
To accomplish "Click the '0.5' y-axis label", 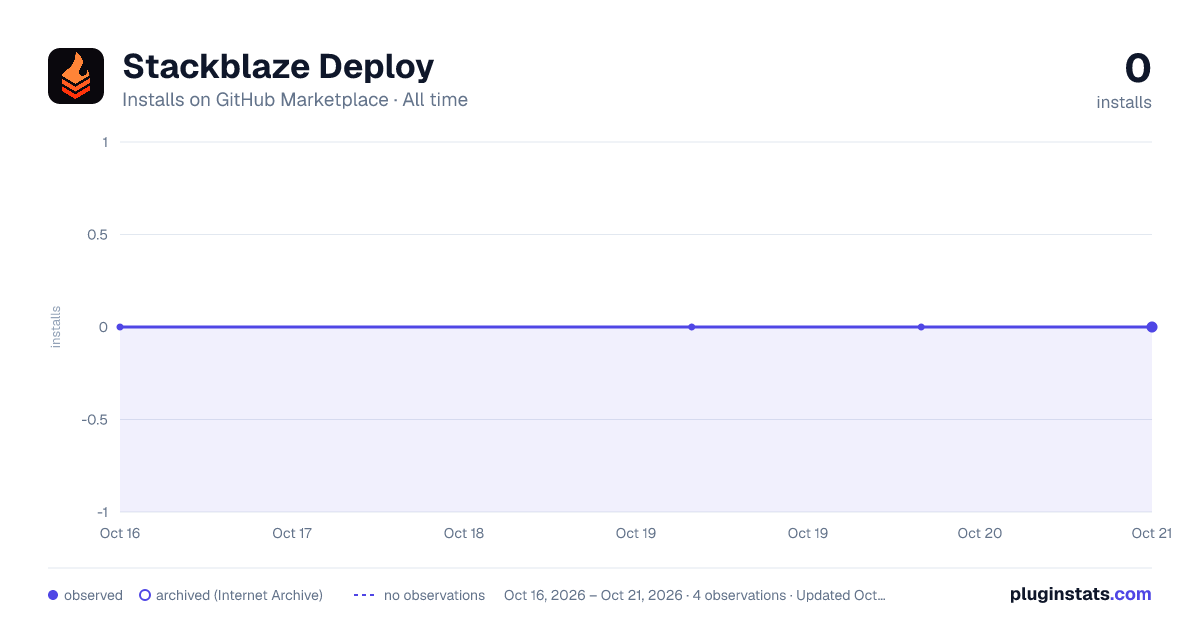I will point(98,235).
